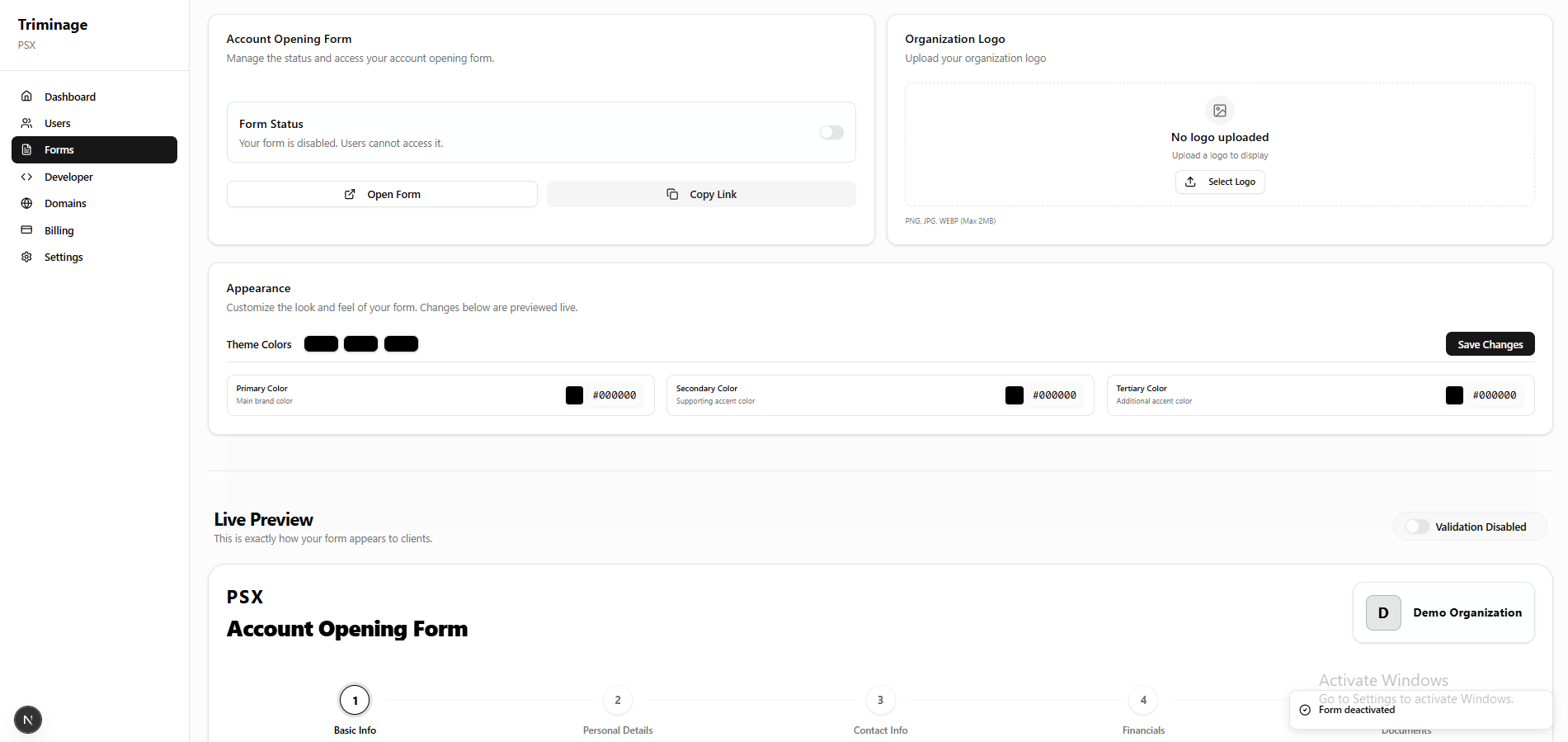Save Changes to the appearance settings
Viewport: 1568px width, 742px height.
[1490, 344]
